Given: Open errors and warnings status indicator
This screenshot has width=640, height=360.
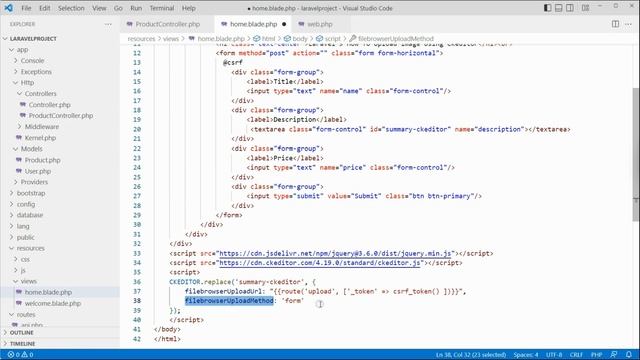Looking at the screenshot, I should [x=20, y=354].
